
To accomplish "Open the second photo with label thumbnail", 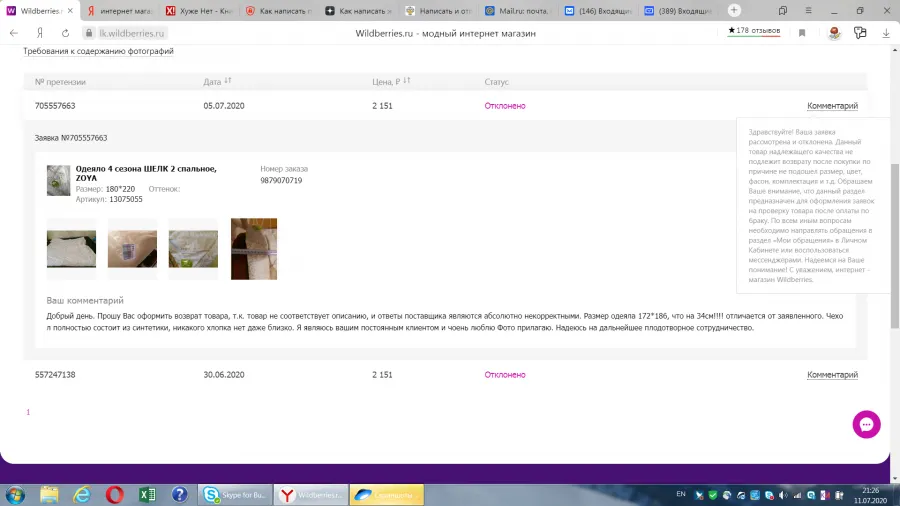I will click(132, 249).
